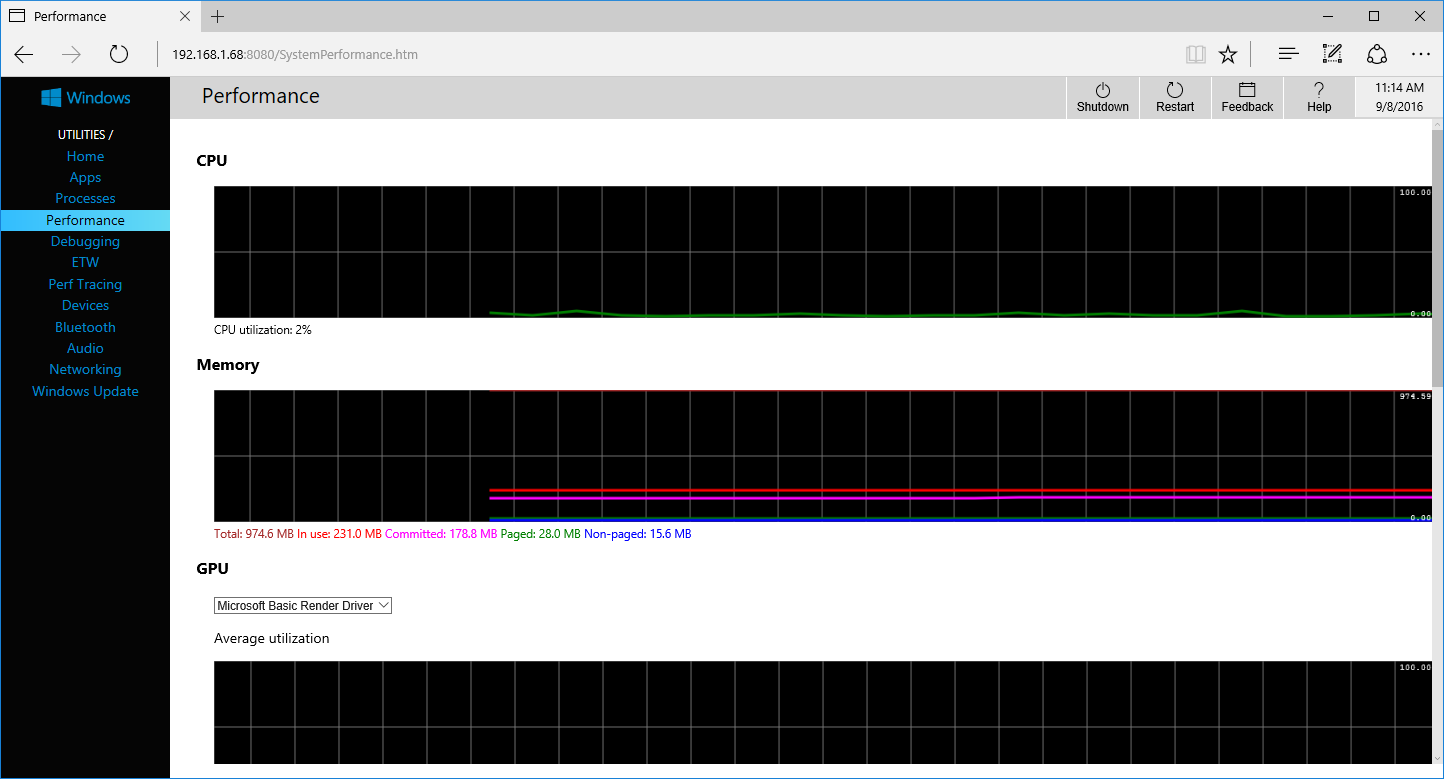Viewport: 1444px width, 779px height.
Task: Close the Performance browser tab
Action: [185, 16]
